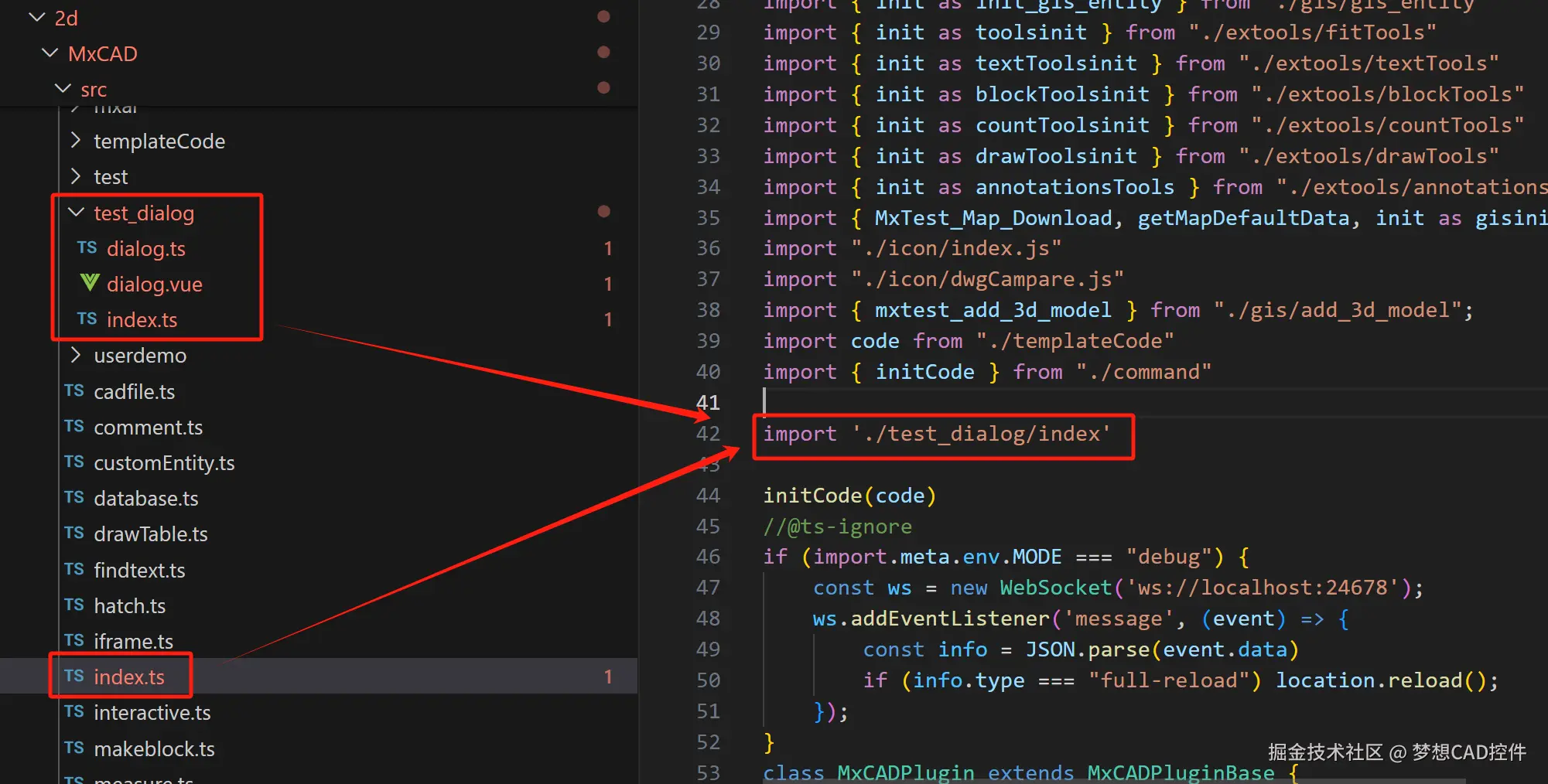Viewport: 1548px width, 784px height.
Task: Collapse the 2d root folder
Action: pos(36,17)
